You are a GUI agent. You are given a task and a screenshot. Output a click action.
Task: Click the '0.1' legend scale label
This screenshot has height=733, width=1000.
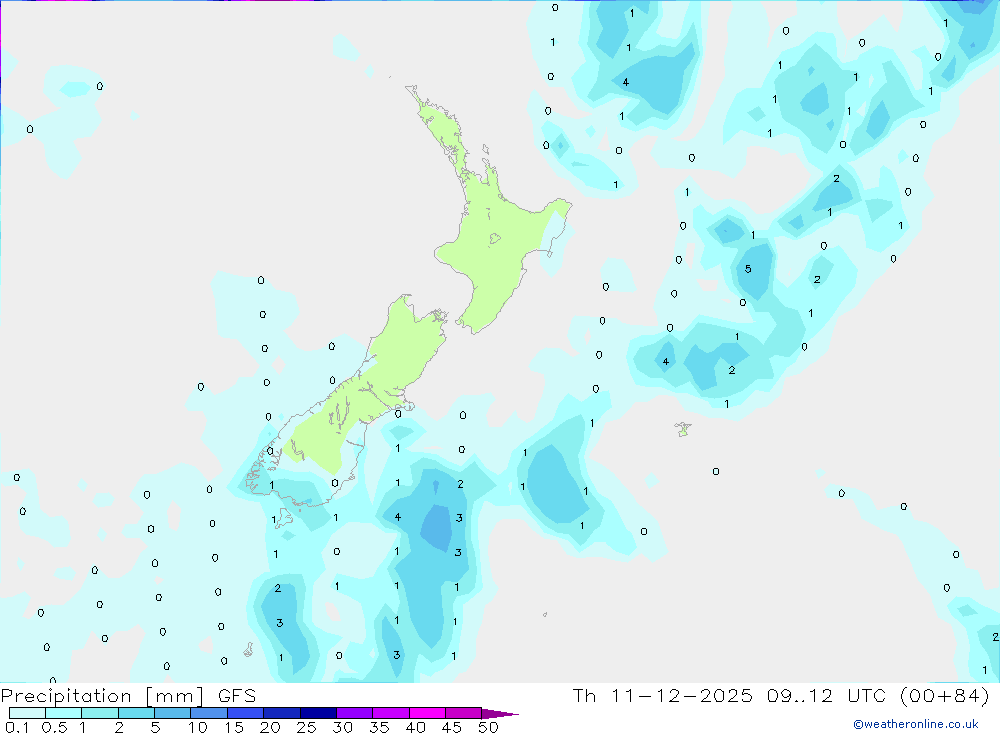(x=17, y=727)
